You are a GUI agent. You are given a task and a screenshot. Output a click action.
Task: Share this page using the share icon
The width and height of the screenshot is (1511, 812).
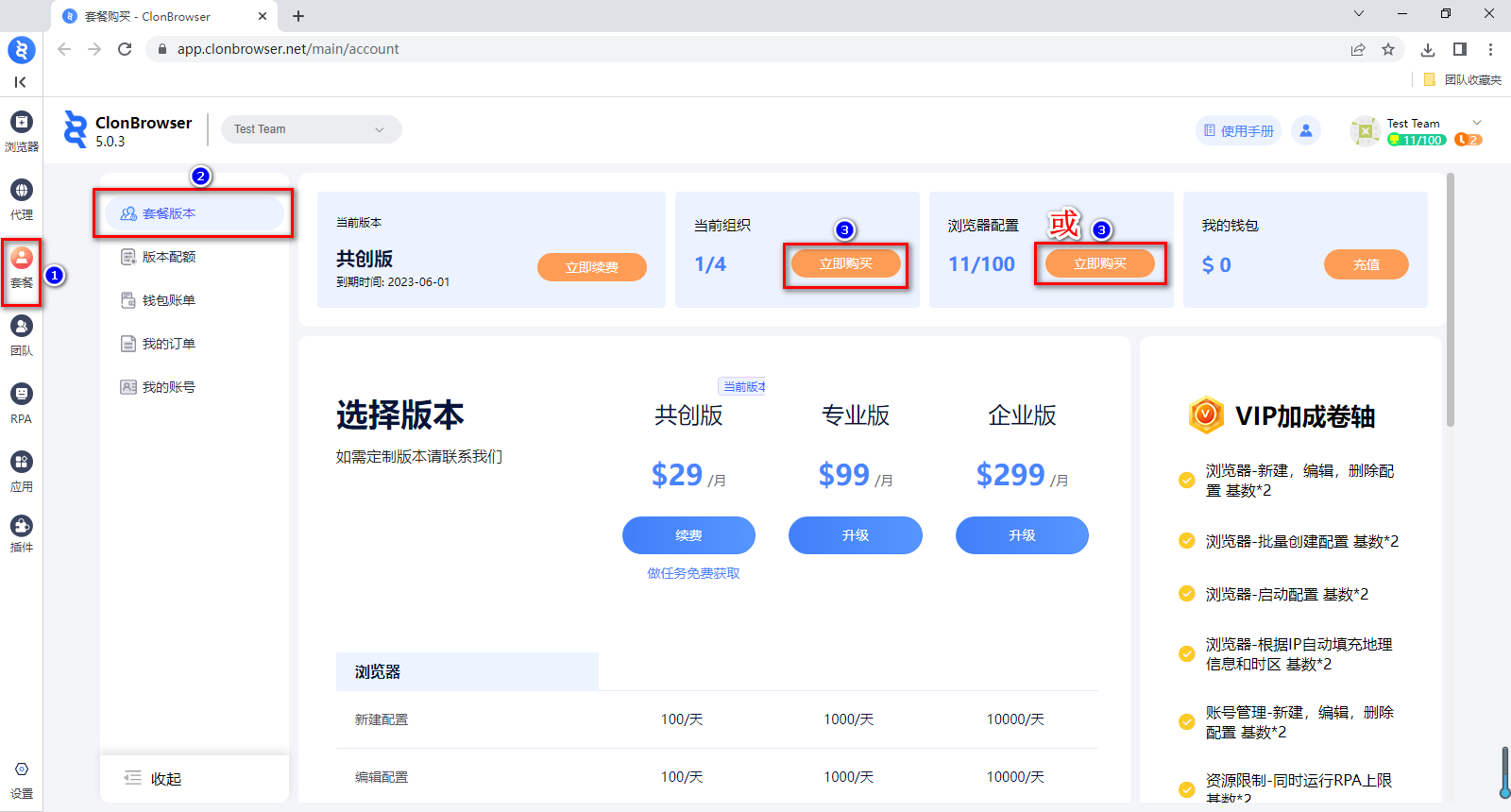[x=1358, y=49]
